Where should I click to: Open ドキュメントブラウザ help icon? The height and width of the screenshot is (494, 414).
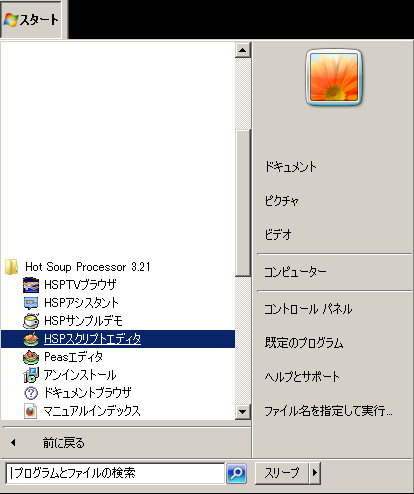coord(31,393)
